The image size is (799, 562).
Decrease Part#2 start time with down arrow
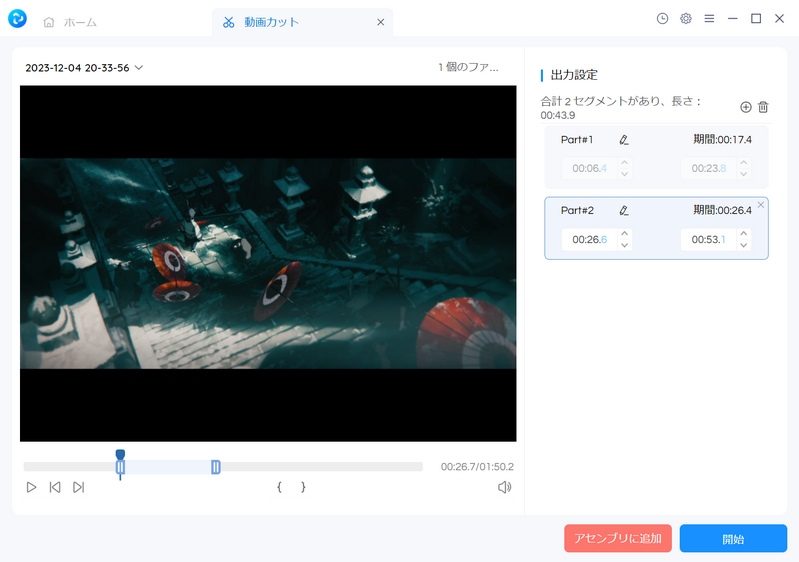[625, 245]
